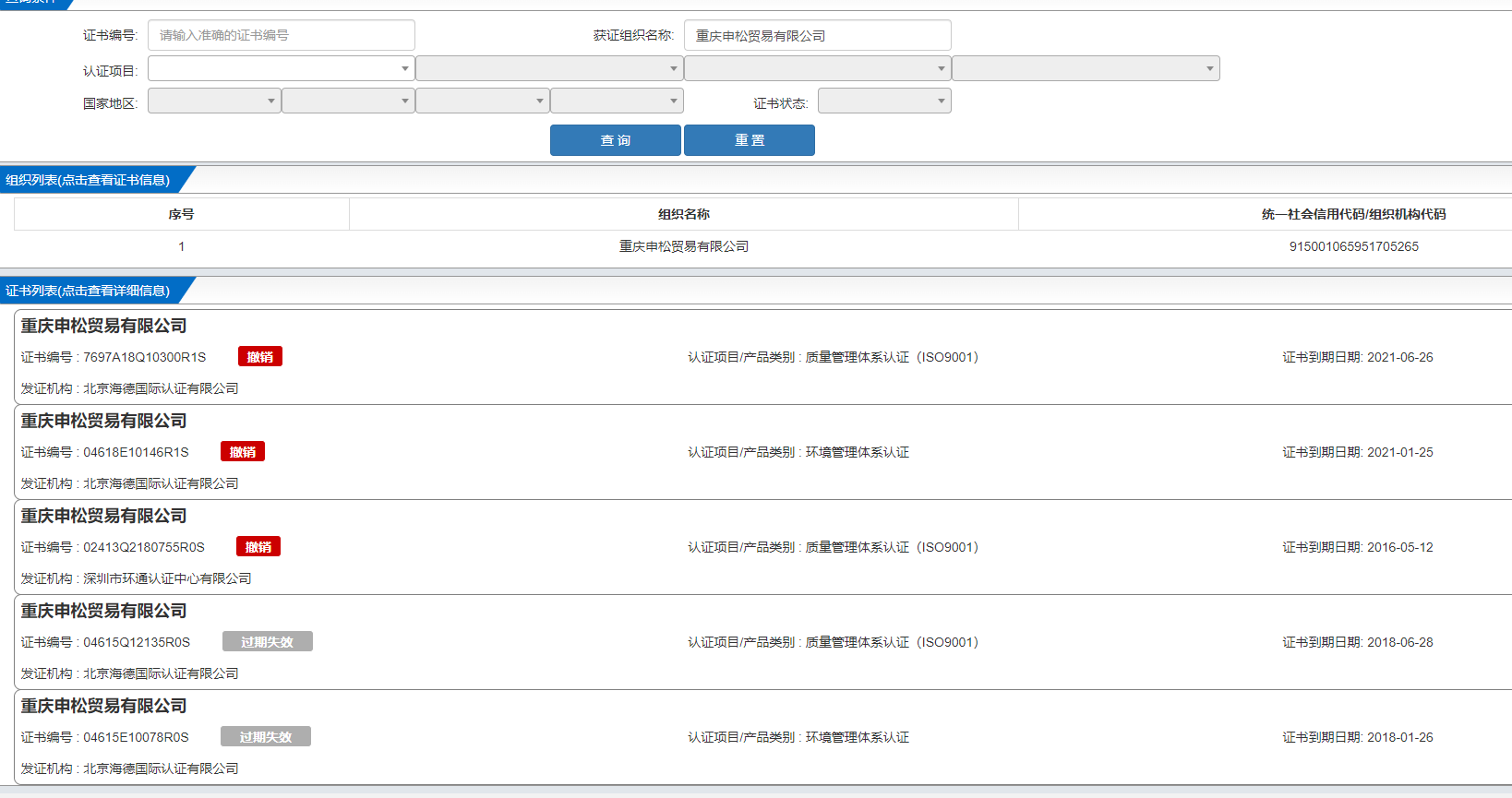Open the second 认证项目 dropdown
Image resolution: width=1512 pixels, height=798 pixels.
(x=549, y=68)
